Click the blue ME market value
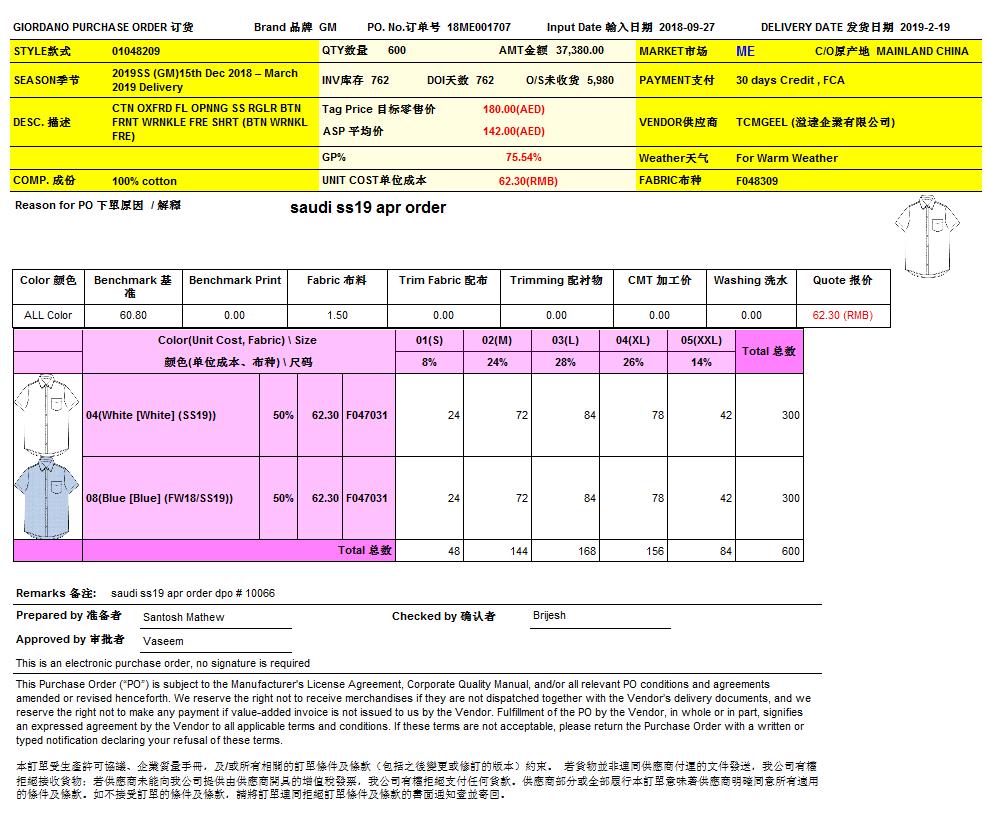990x823 pixels. (745, 51)
